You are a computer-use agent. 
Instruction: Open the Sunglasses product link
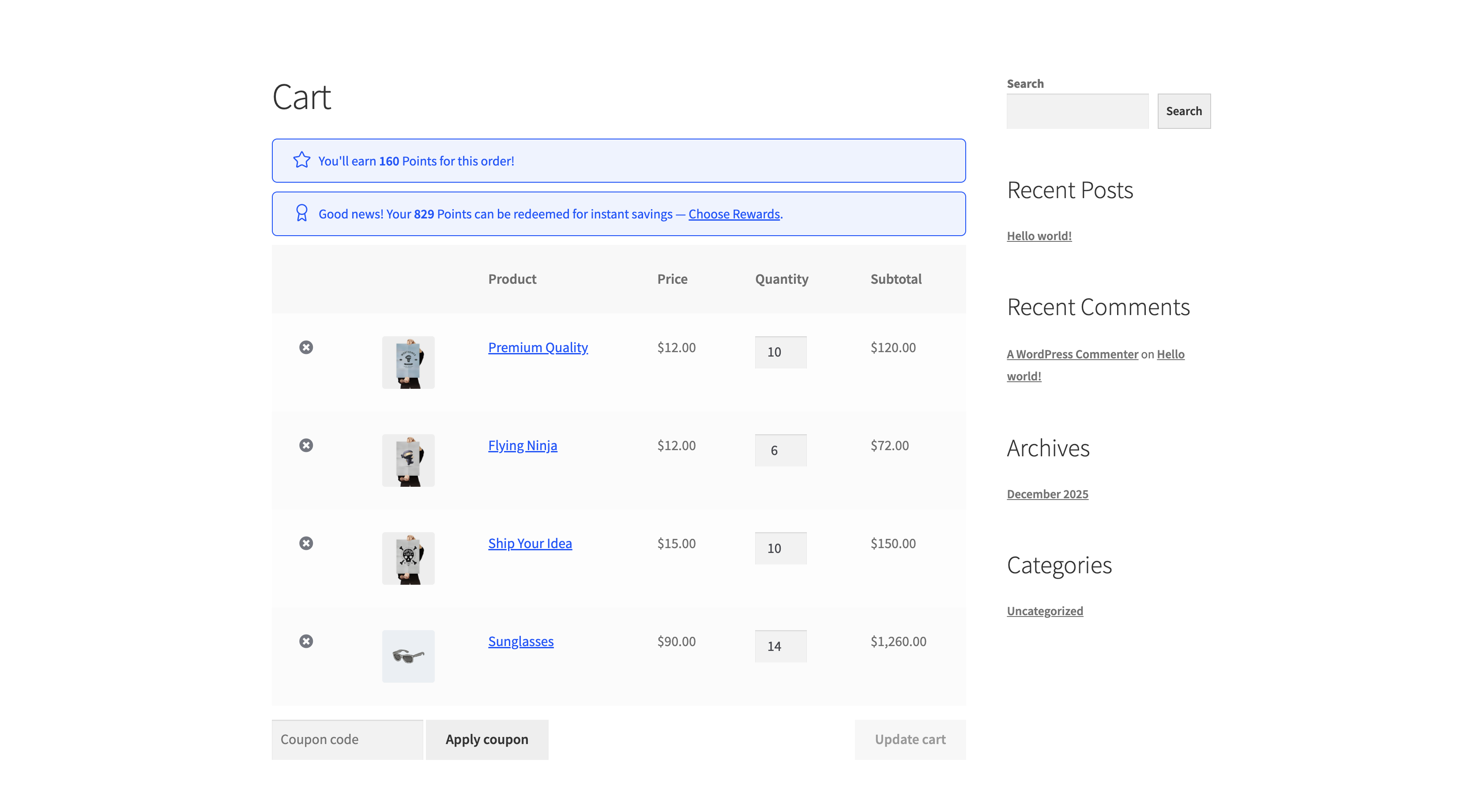pos(520,640)
